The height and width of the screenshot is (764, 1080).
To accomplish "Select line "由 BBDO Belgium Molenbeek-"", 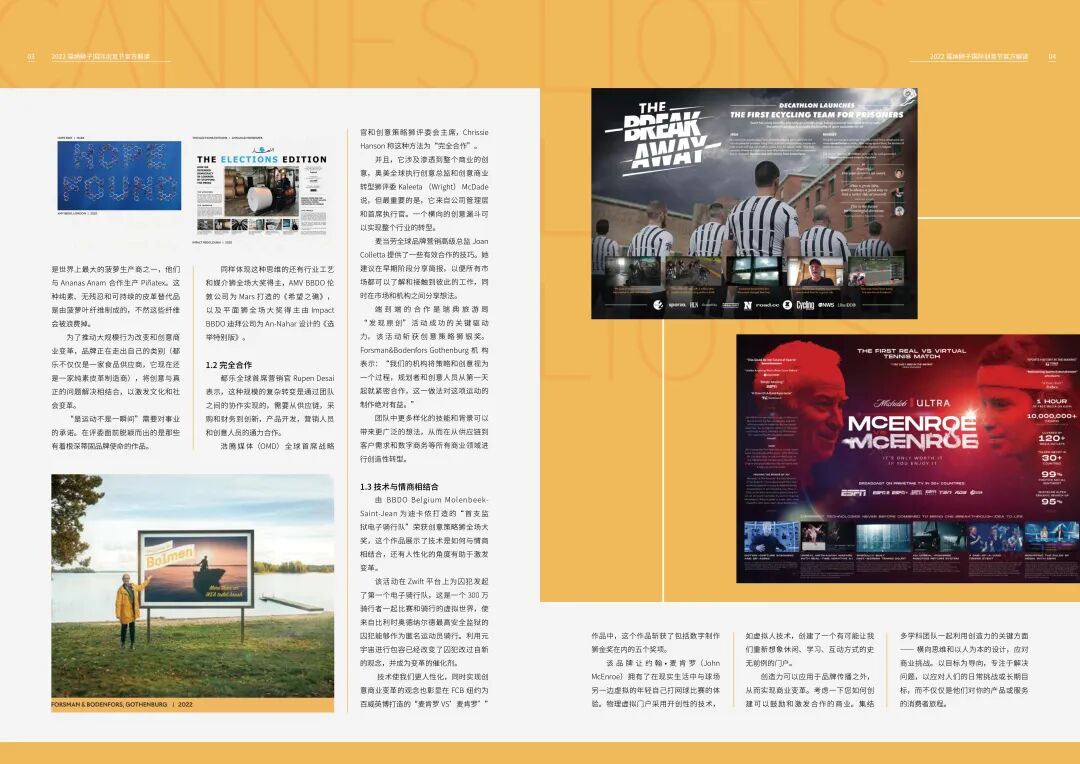I will 432,500.
